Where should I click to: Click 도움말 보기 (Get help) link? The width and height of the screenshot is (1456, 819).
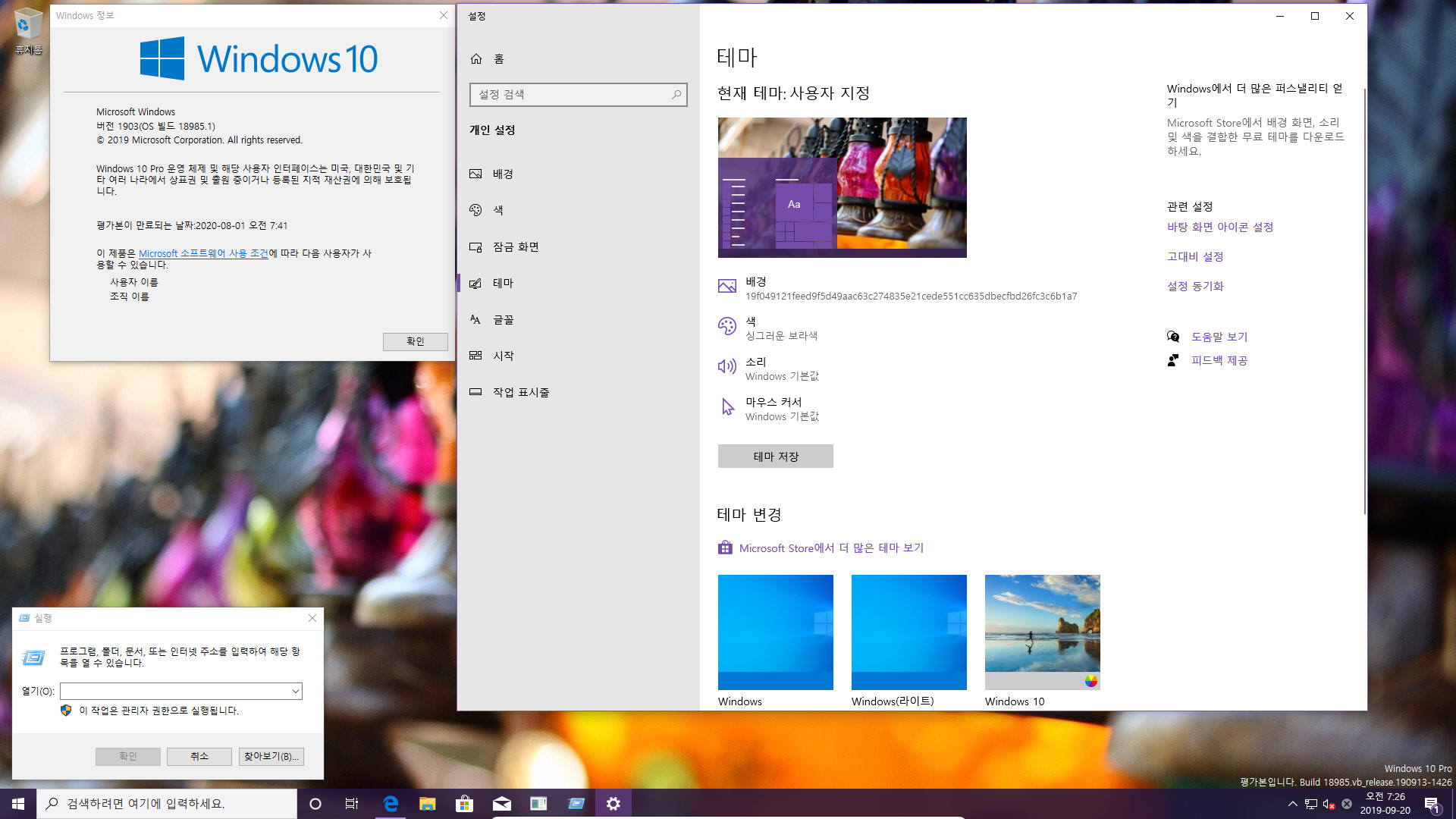[x=1219, y=337]
